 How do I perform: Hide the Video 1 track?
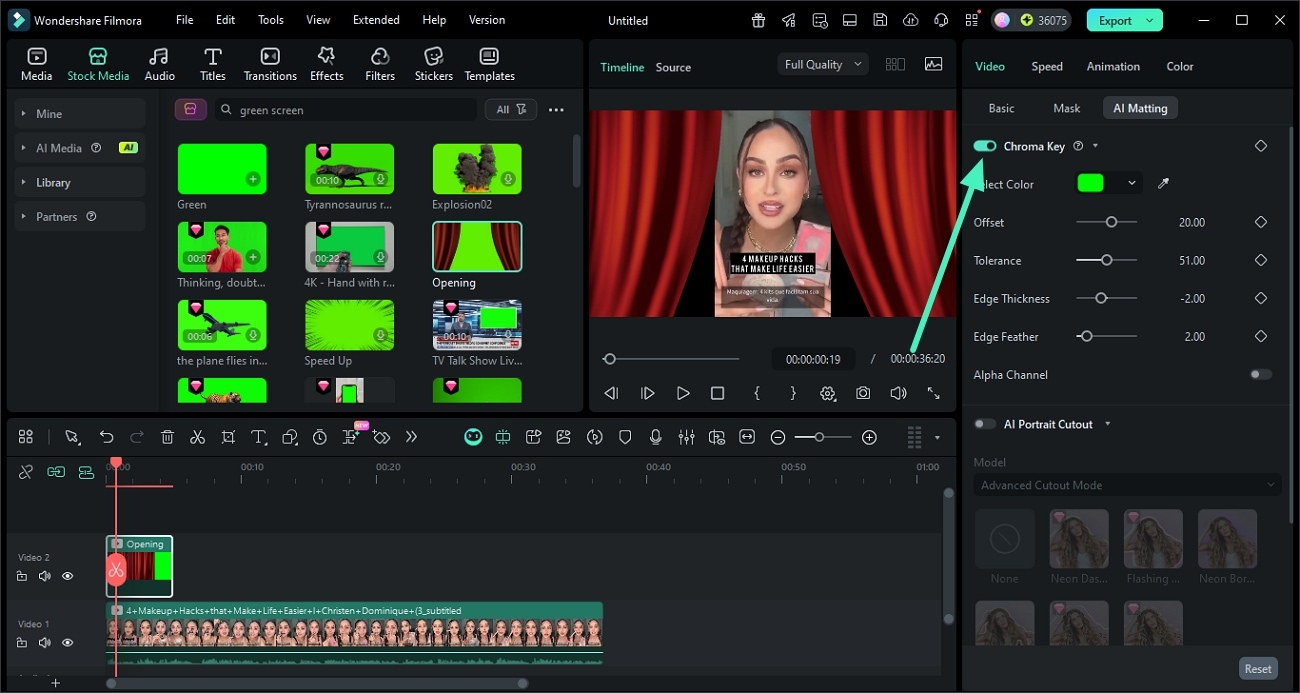(67, 642)
